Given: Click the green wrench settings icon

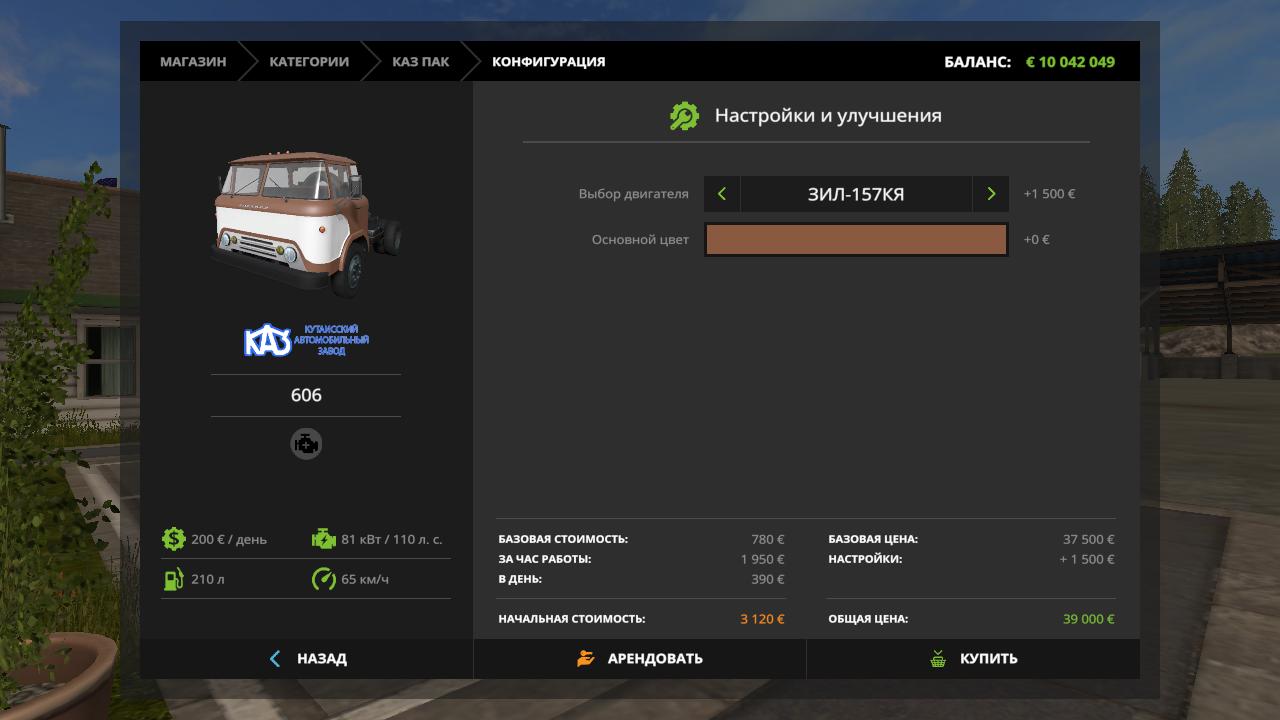Looking at the screenshot, I should click(x=684, y=116).
